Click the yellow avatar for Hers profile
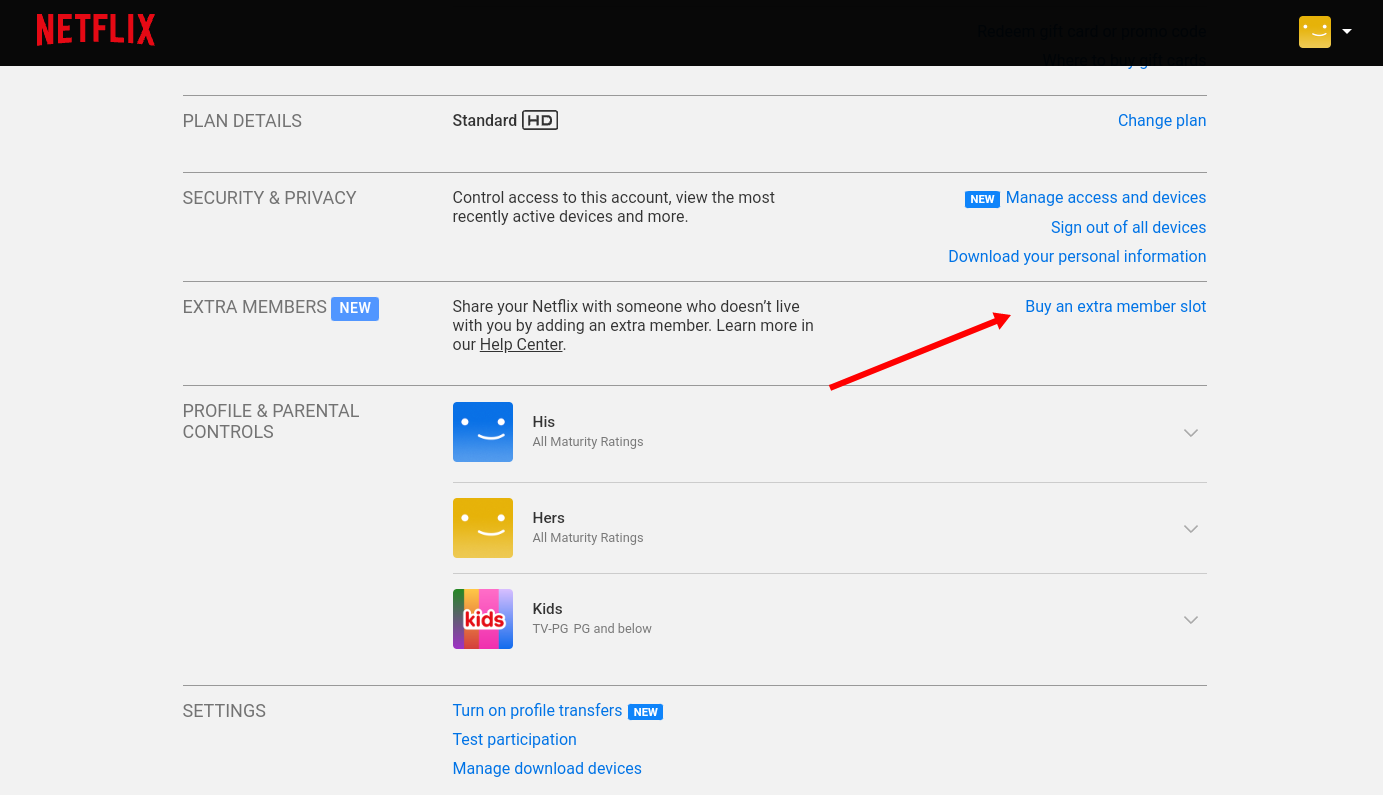The height and width of the screenshot is (795, 1383). pyautogui.click(x=482, y=527)
